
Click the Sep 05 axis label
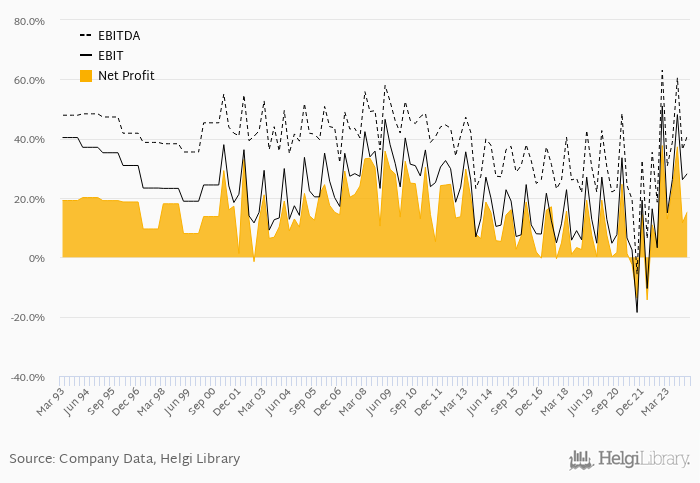[x=303, y=402]
